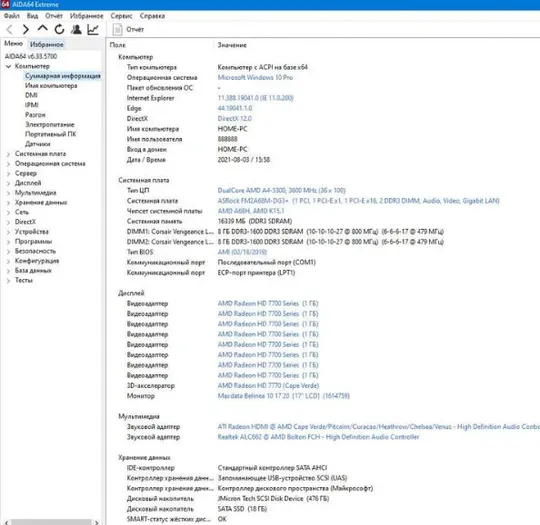Click the sidebar horizontal scrollbar track
The width and height of the screenshot is (540, 525).
(x=51, y=522)
